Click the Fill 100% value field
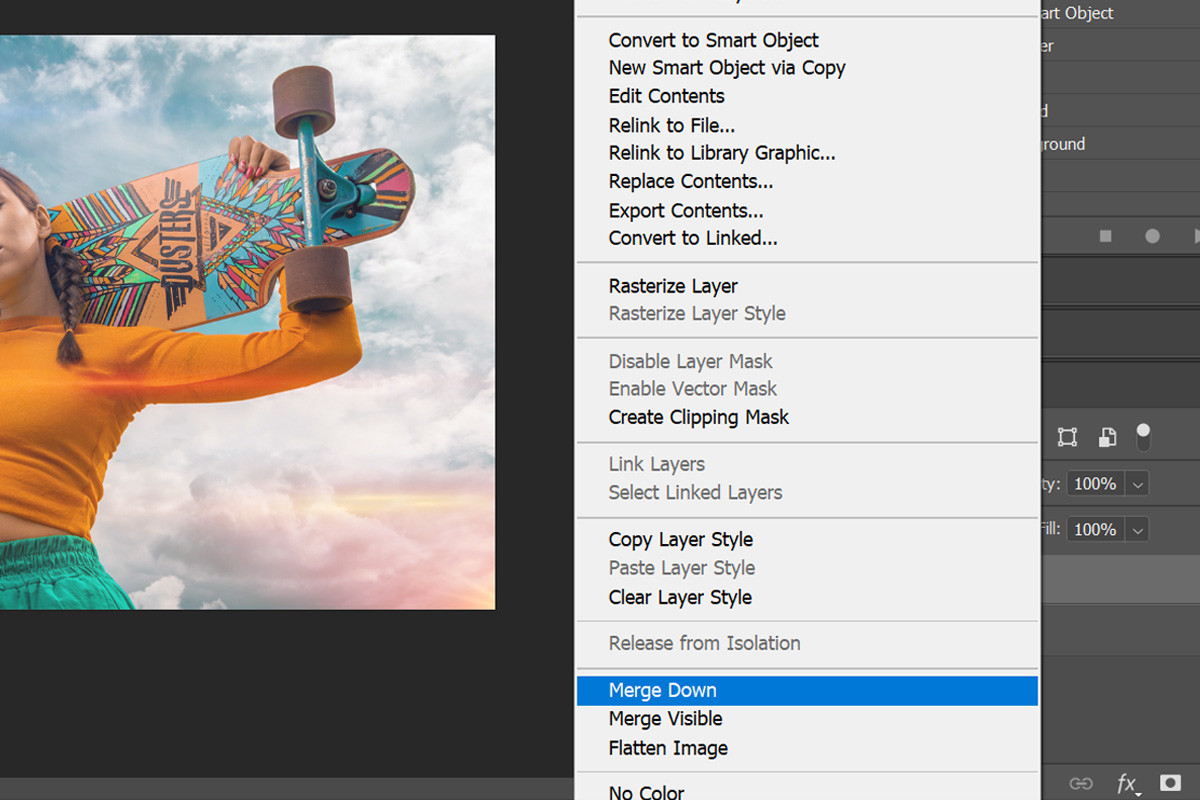 tap(1095, 530)
